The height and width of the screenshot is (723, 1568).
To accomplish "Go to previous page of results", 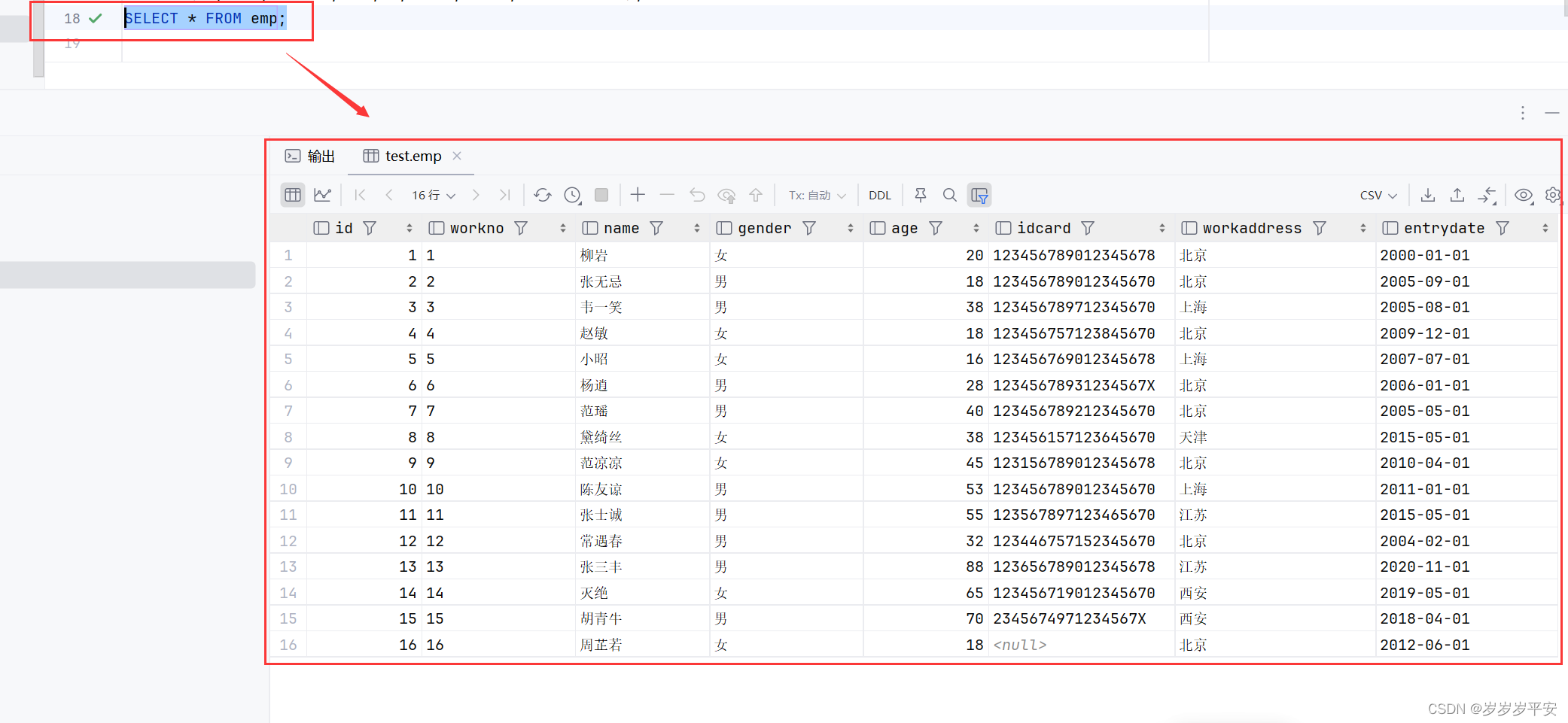I will coord(389,195).
